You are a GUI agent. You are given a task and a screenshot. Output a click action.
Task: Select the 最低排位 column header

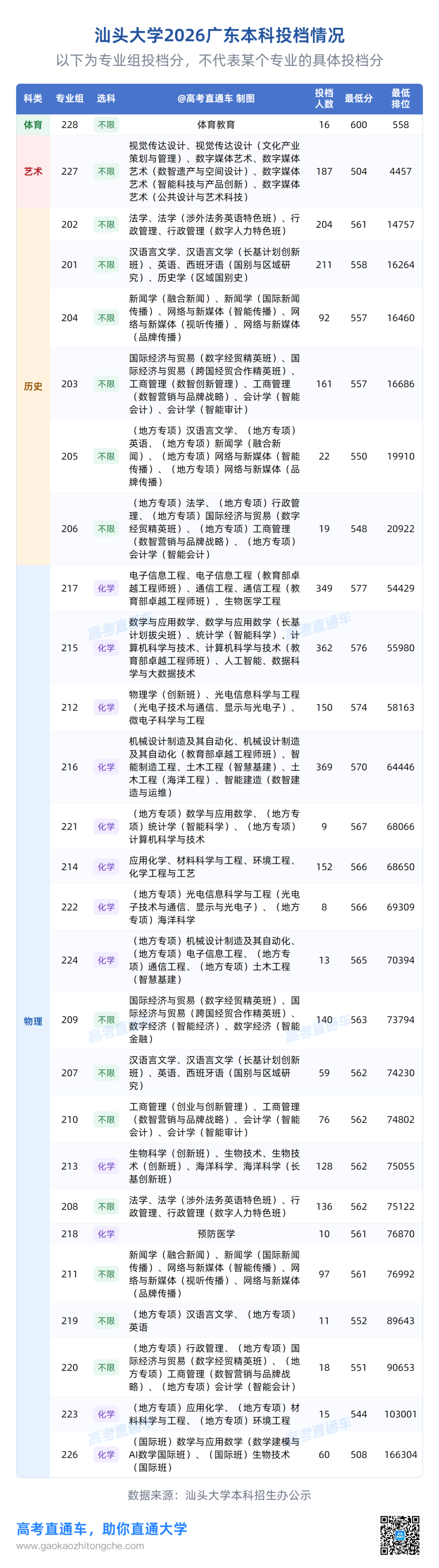tap(401, 99)
